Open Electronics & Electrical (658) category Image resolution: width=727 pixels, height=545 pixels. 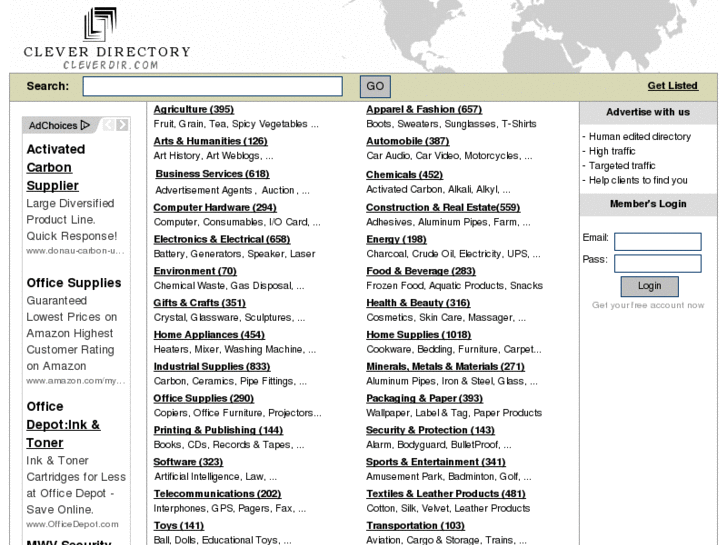click(222, 239)
